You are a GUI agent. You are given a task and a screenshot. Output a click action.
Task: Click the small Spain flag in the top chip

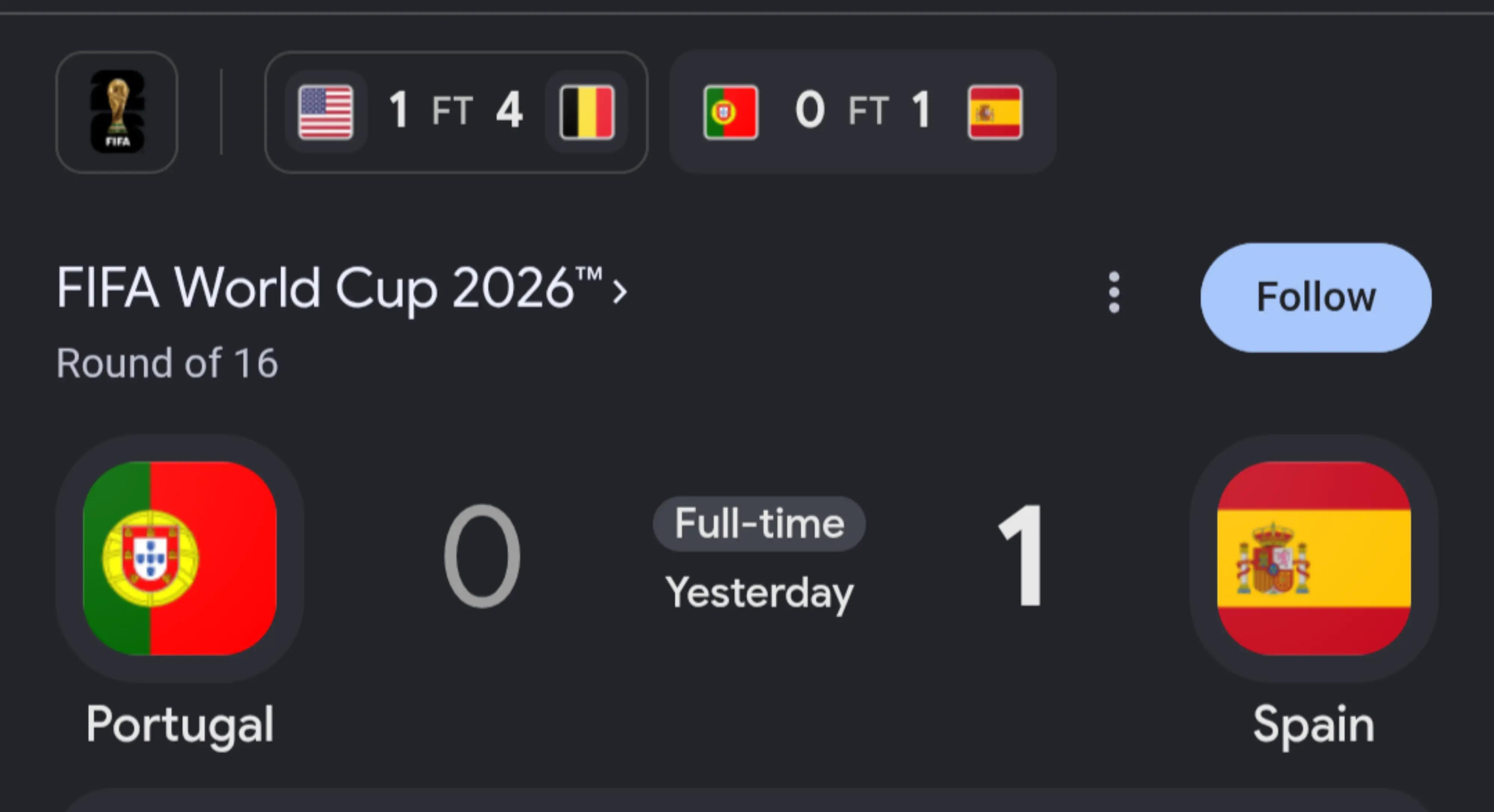point(995,112)
